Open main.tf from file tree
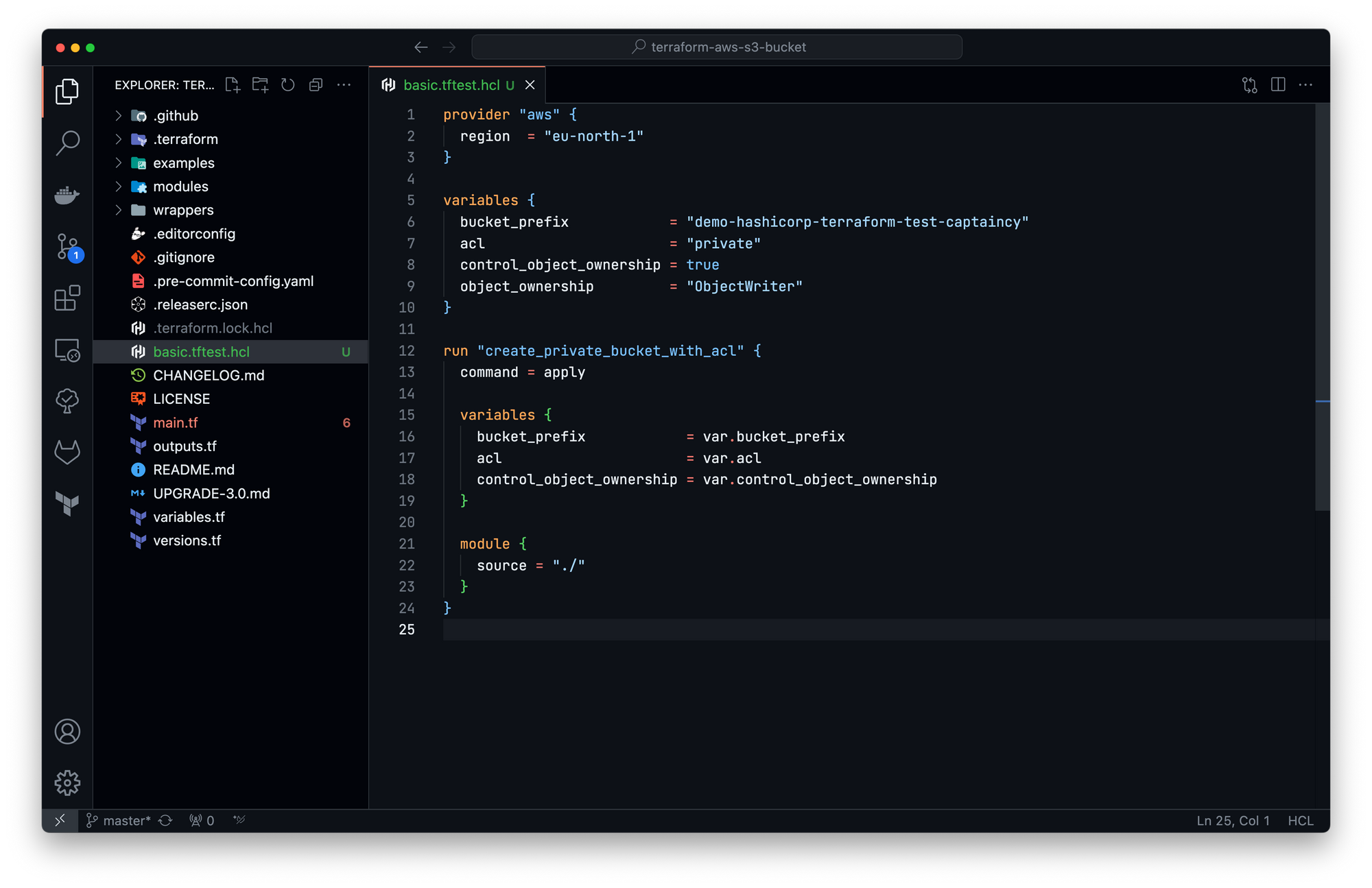The image size is (1372, 888). point(176,423)
